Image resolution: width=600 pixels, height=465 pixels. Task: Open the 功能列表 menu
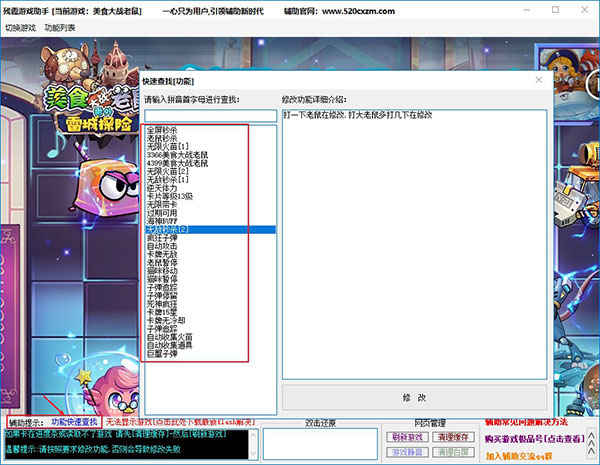pos(59,28)
